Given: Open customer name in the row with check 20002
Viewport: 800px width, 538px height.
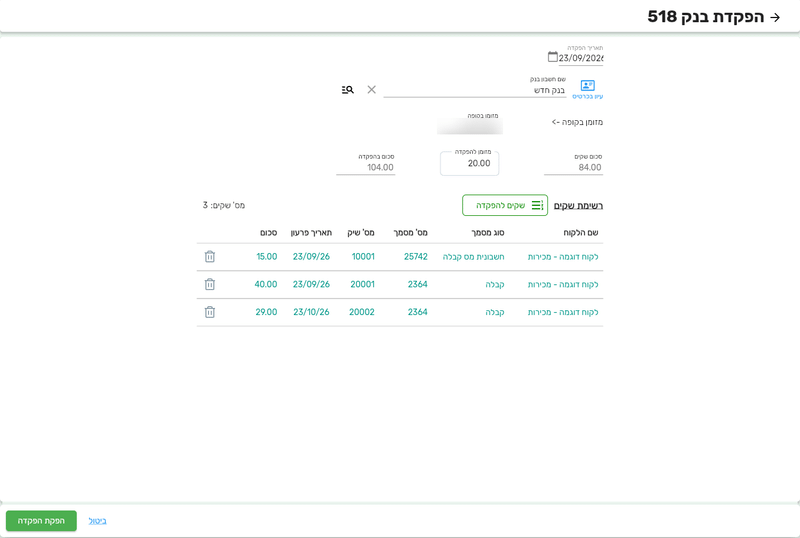Looking at the screenshot, I should click(563, 311).
